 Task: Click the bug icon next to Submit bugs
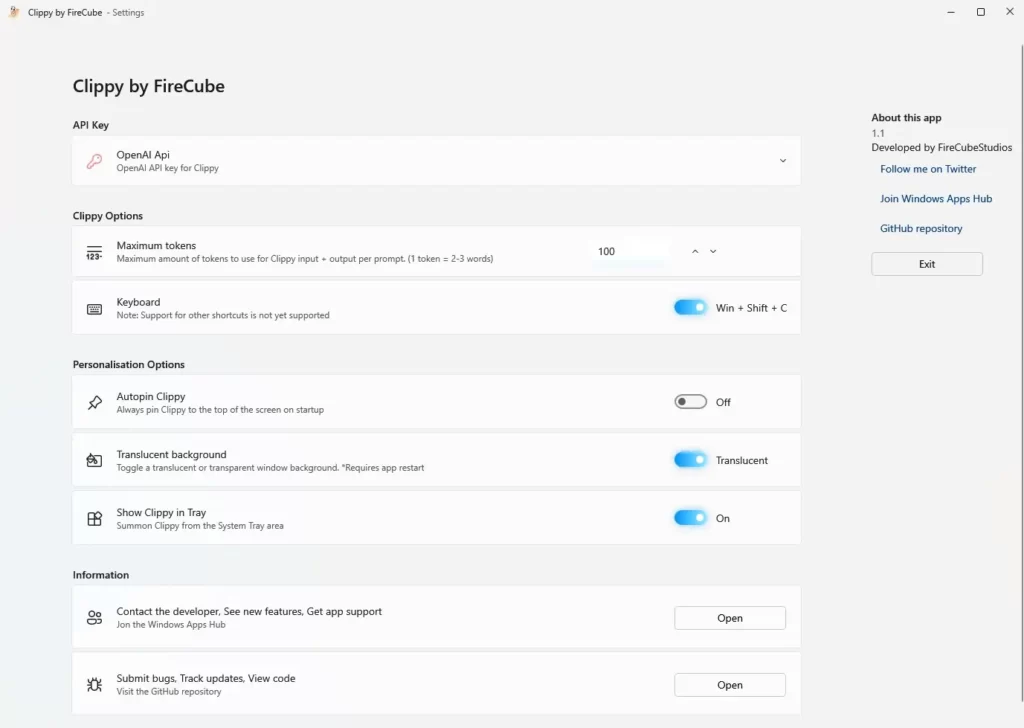(94, 684)
